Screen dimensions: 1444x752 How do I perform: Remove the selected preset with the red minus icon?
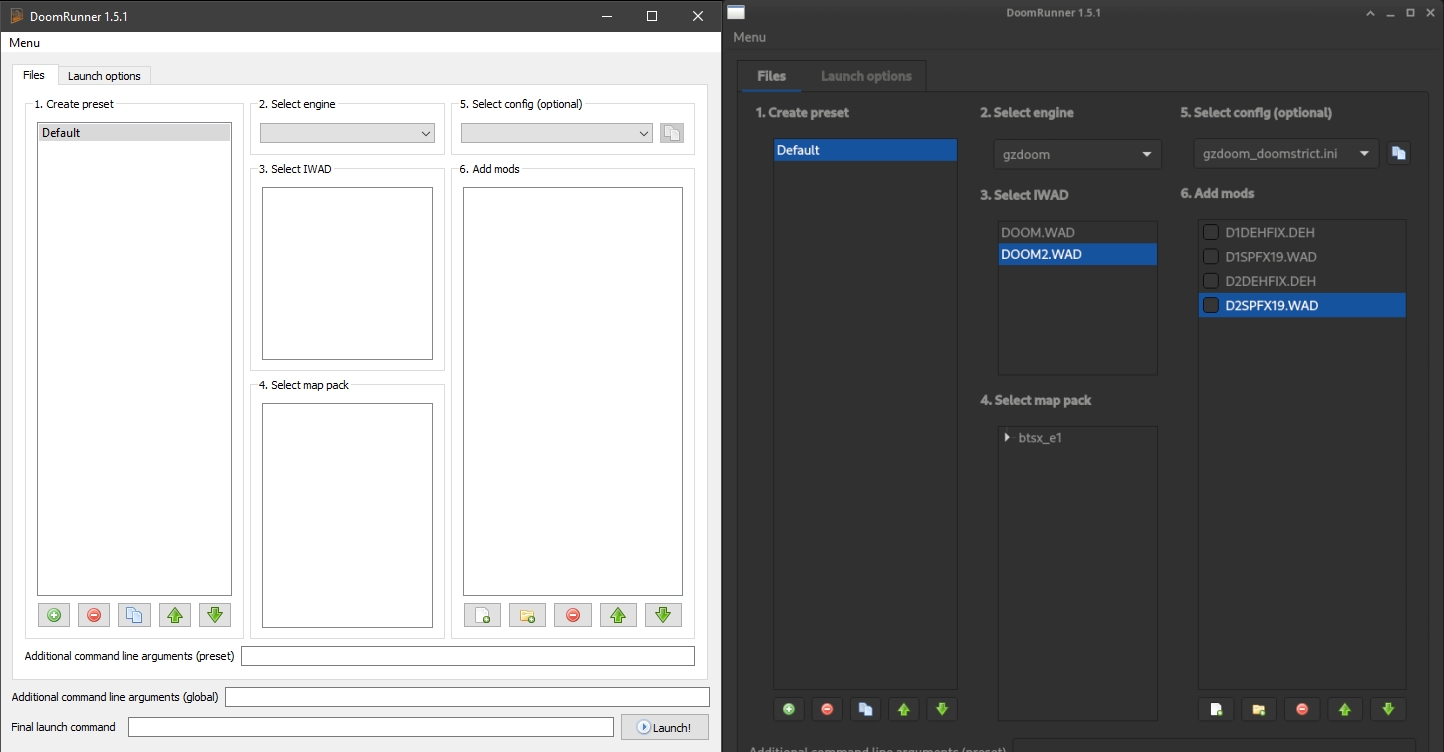[x=827, y=709]
